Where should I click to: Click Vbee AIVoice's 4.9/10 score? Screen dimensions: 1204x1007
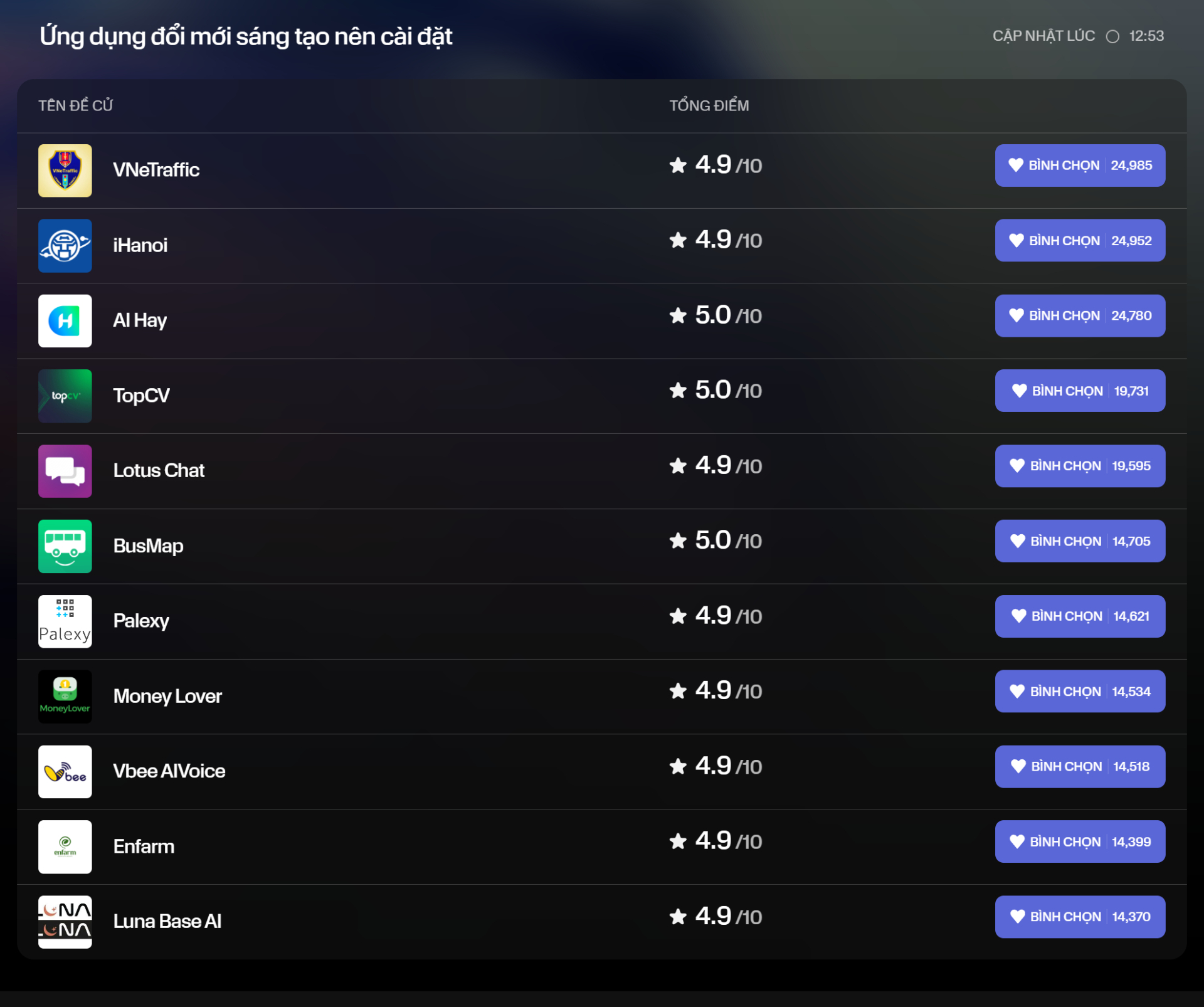coord(716,766)
